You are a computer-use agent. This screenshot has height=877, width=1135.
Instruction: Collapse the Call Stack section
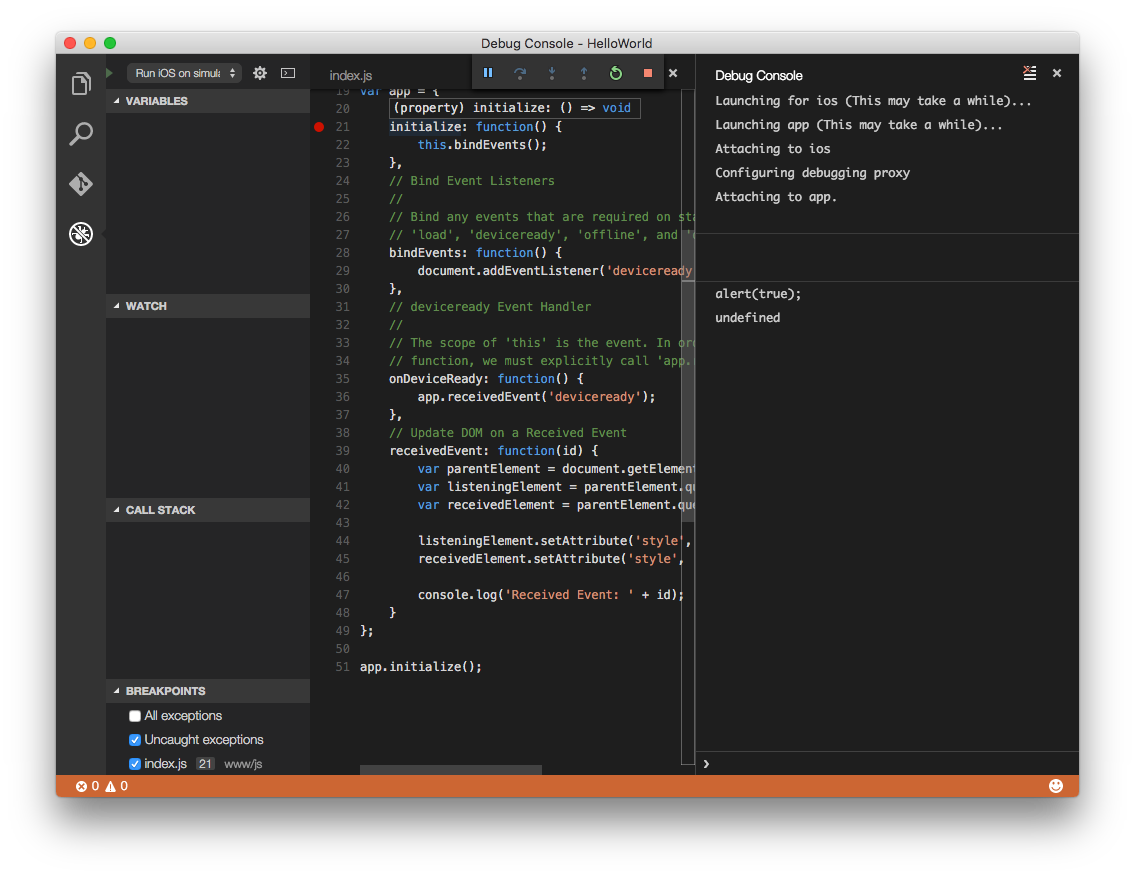[160, 510]
